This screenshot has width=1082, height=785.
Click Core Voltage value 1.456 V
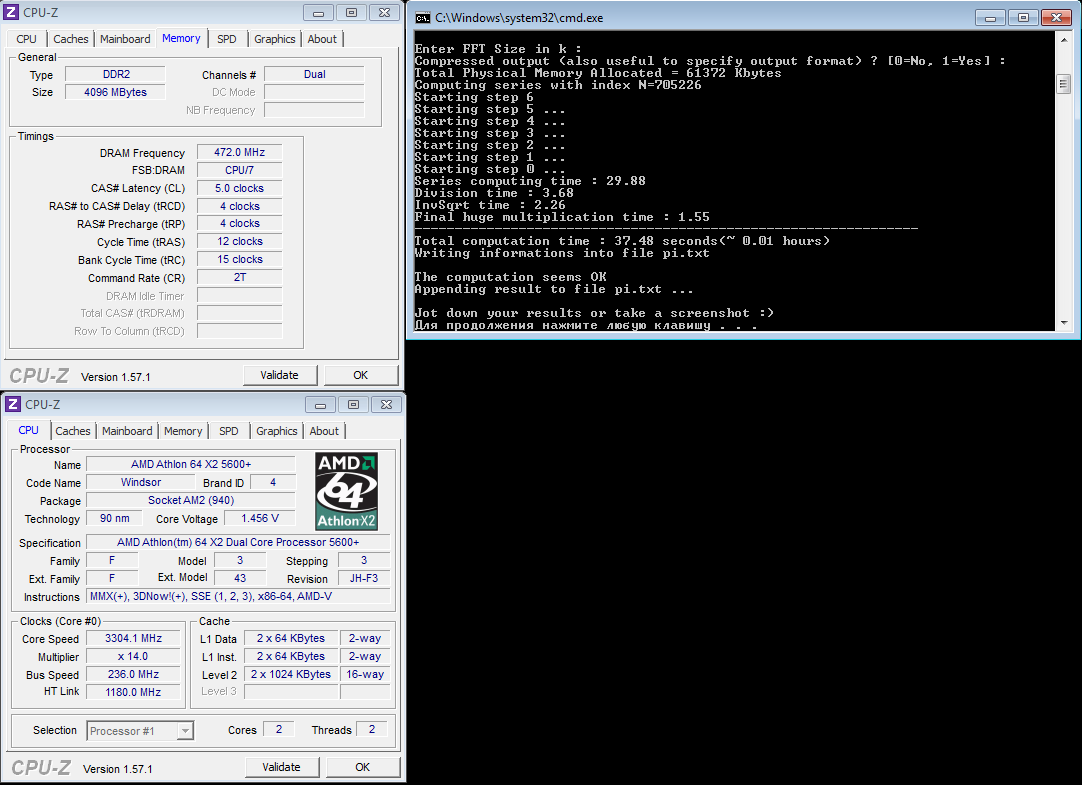click(260, 518)
